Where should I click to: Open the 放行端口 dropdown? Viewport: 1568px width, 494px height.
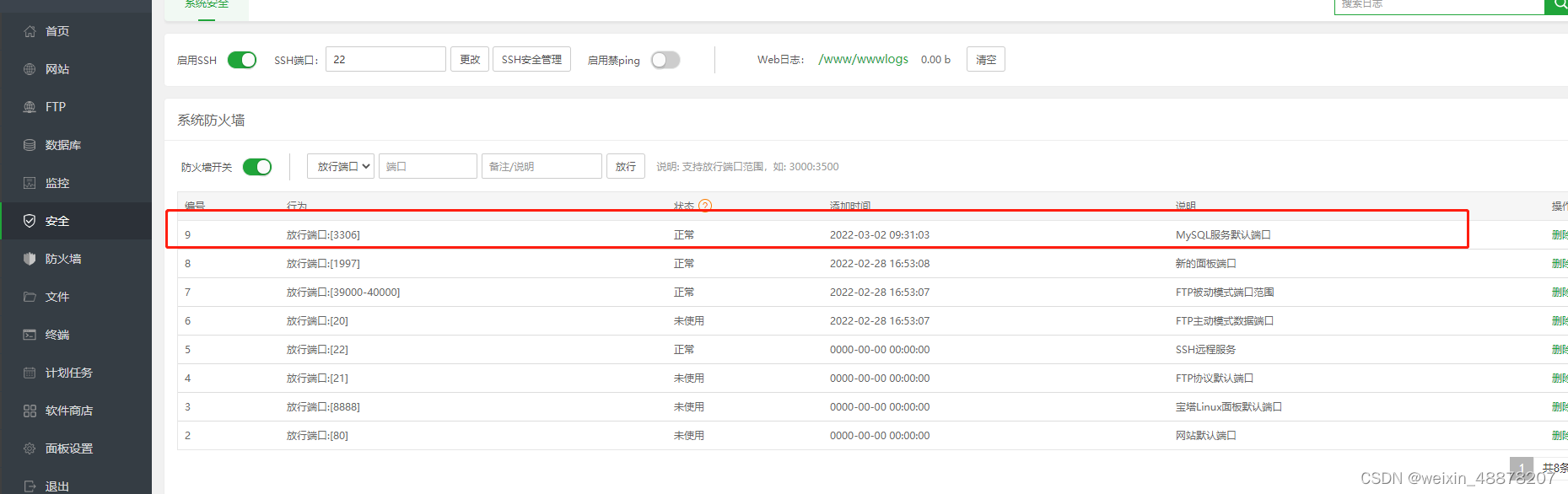click(x=341, y=166)
